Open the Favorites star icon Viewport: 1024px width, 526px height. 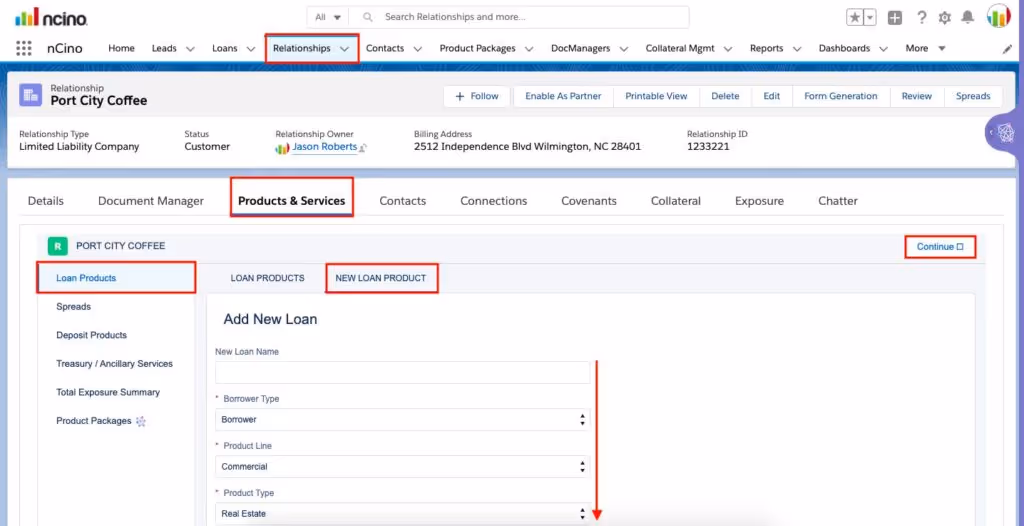point(854,18)
